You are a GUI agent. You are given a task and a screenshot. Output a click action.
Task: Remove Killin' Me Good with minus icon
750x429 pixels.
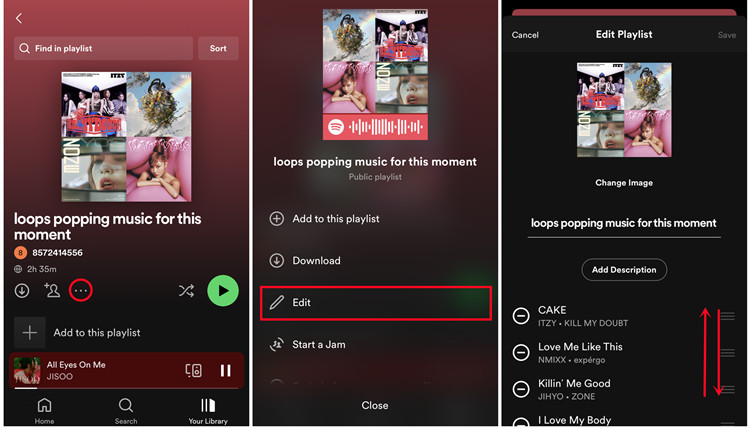pyautogui.click(x=521, y=389)
